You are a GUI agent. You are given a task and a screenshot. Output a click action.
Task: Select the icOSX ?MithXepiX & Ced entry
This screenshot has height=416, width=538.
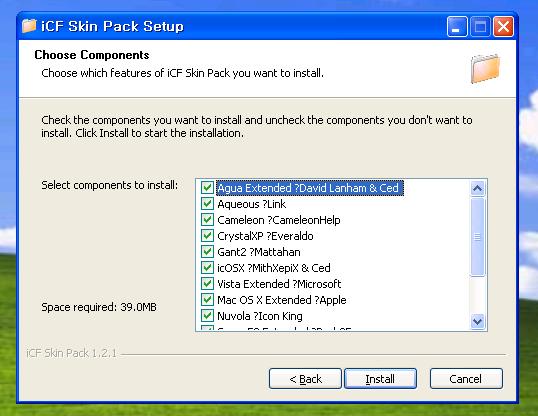click(274, 268)
